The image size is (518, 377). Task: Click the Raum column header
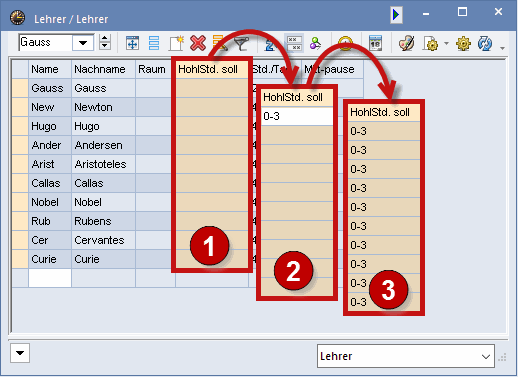pyautogui.click(x=154, y=69)
